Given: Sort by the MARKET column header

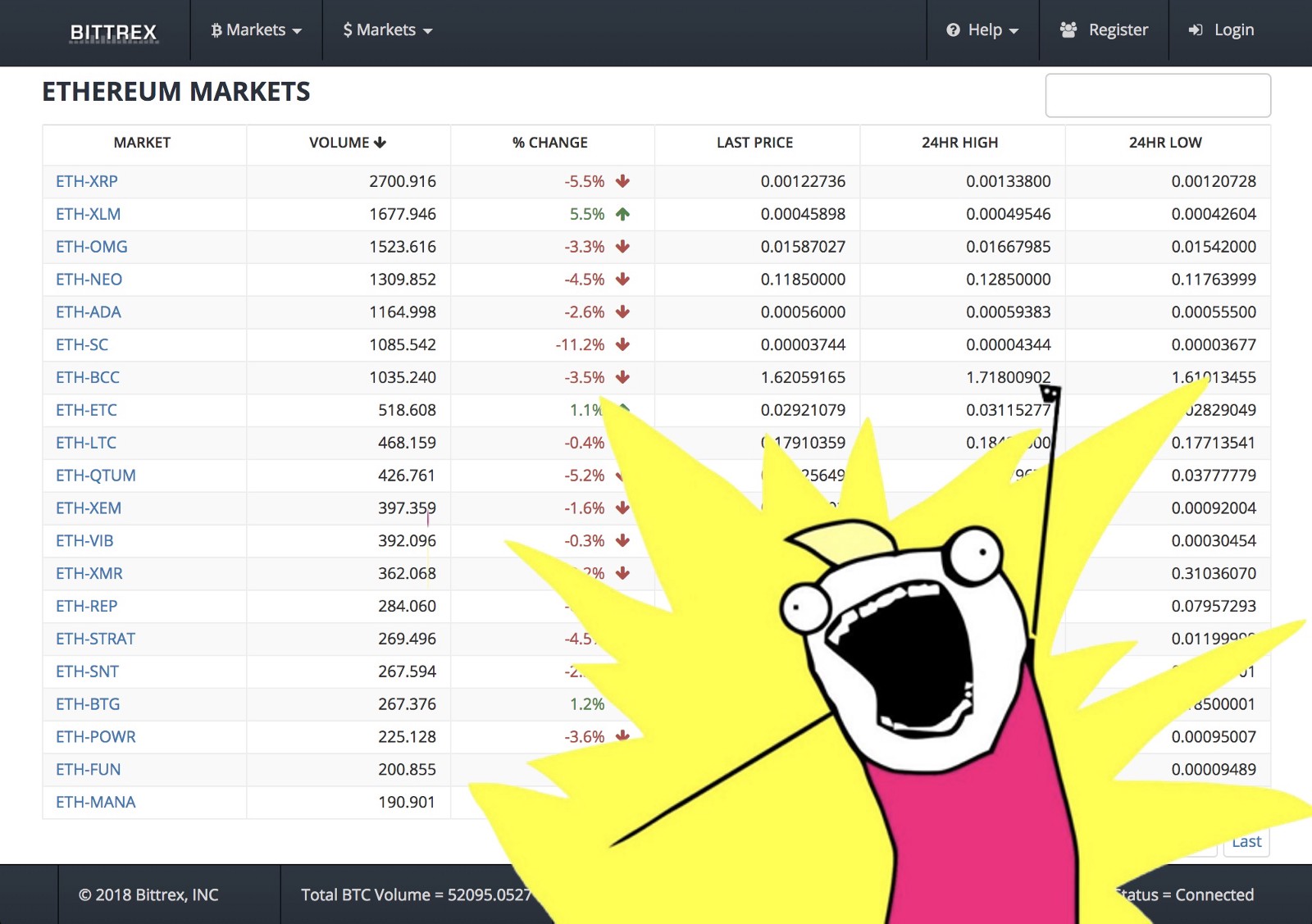Looking at the screenshot, I should pyautogui.click(x=143, y=143).
